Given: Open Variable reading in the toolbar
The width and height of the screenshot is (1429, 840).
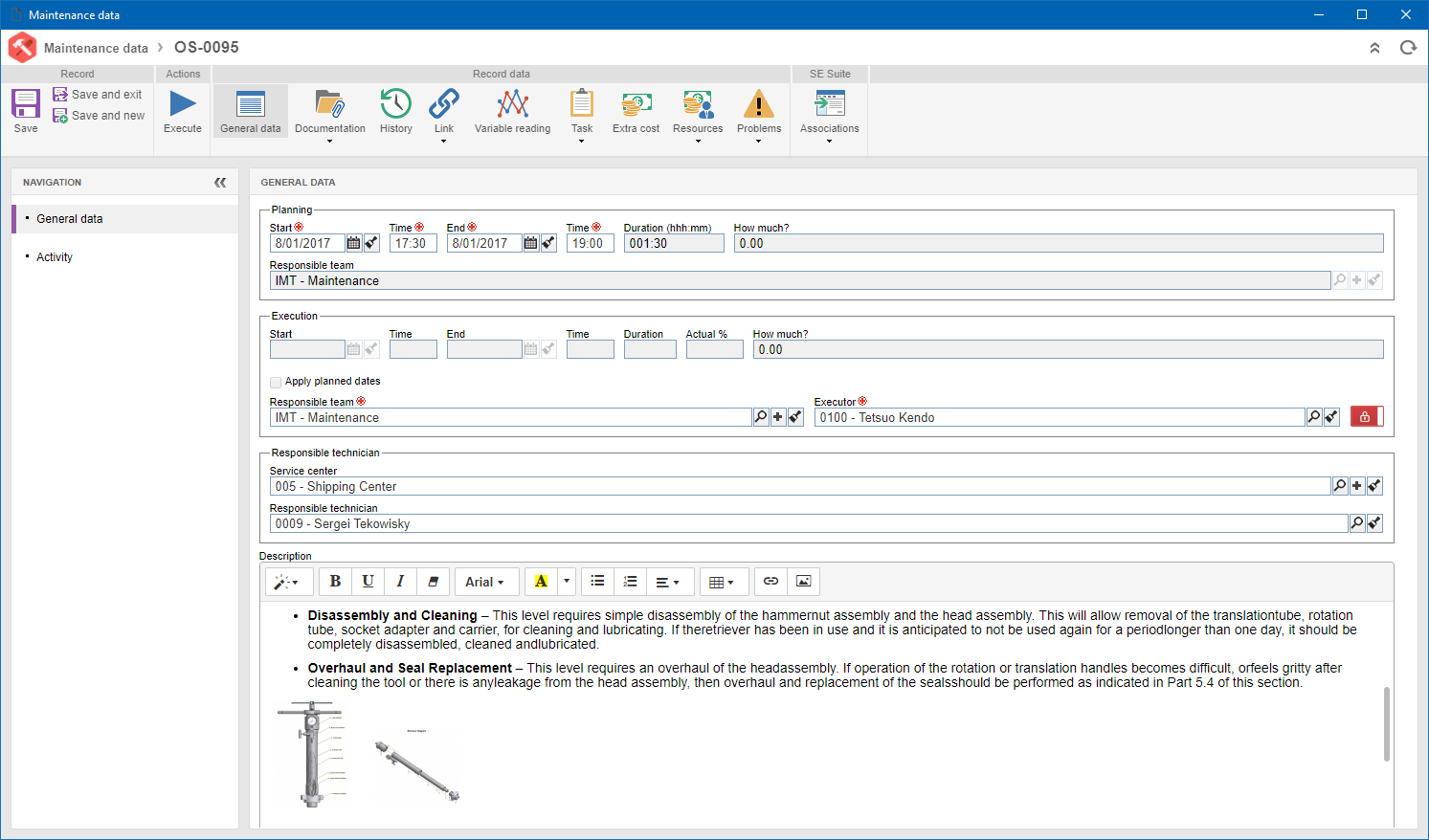Looking at the screenshot, I should (513, 103).
